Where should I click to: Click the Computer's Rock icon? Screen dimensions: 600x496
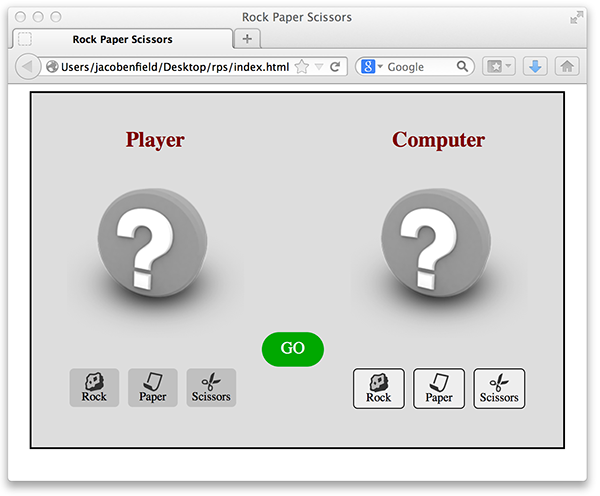pos(378,388)
